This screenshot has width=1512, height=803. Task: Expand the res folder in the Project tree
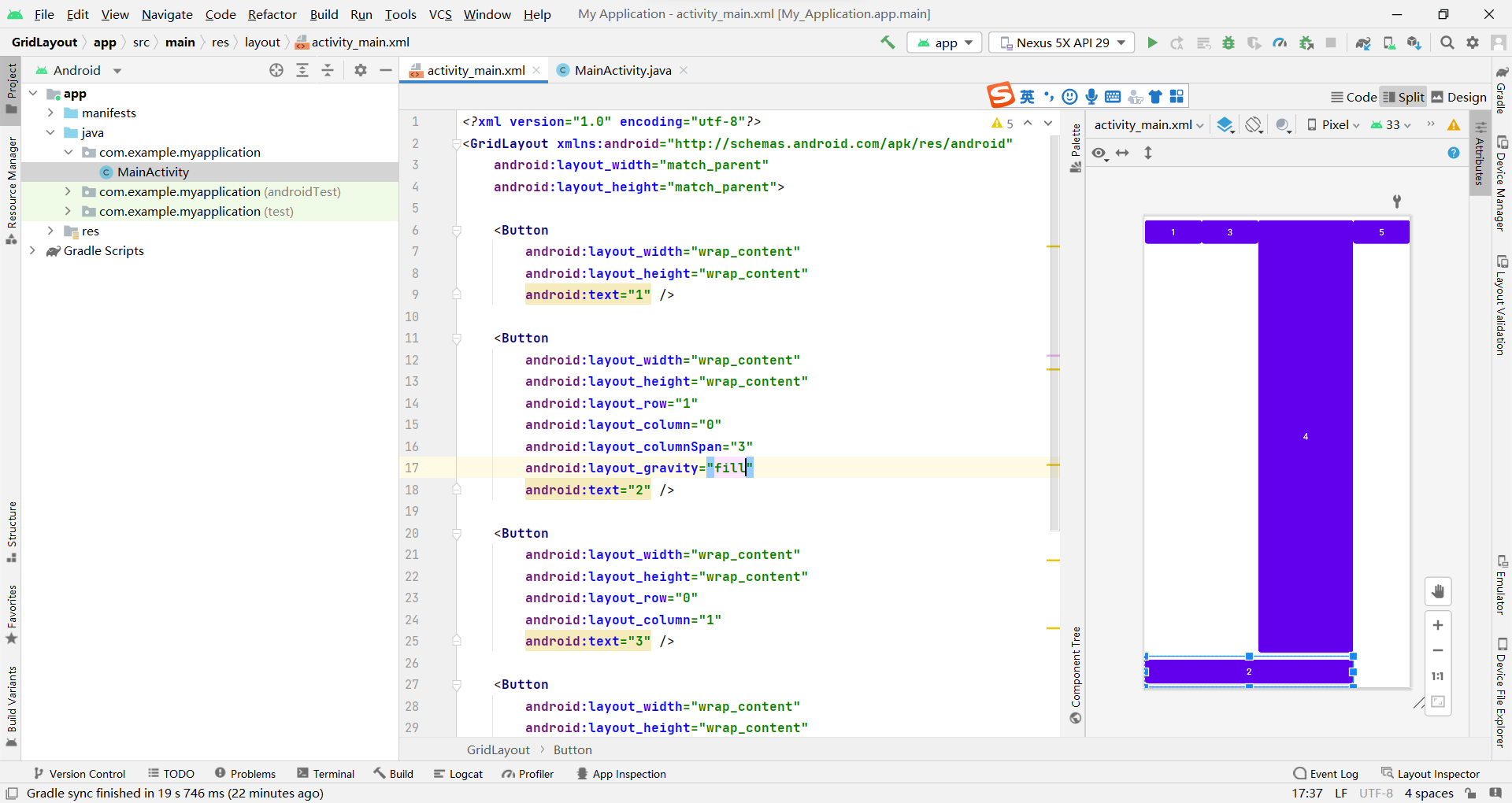coord(50,231)
